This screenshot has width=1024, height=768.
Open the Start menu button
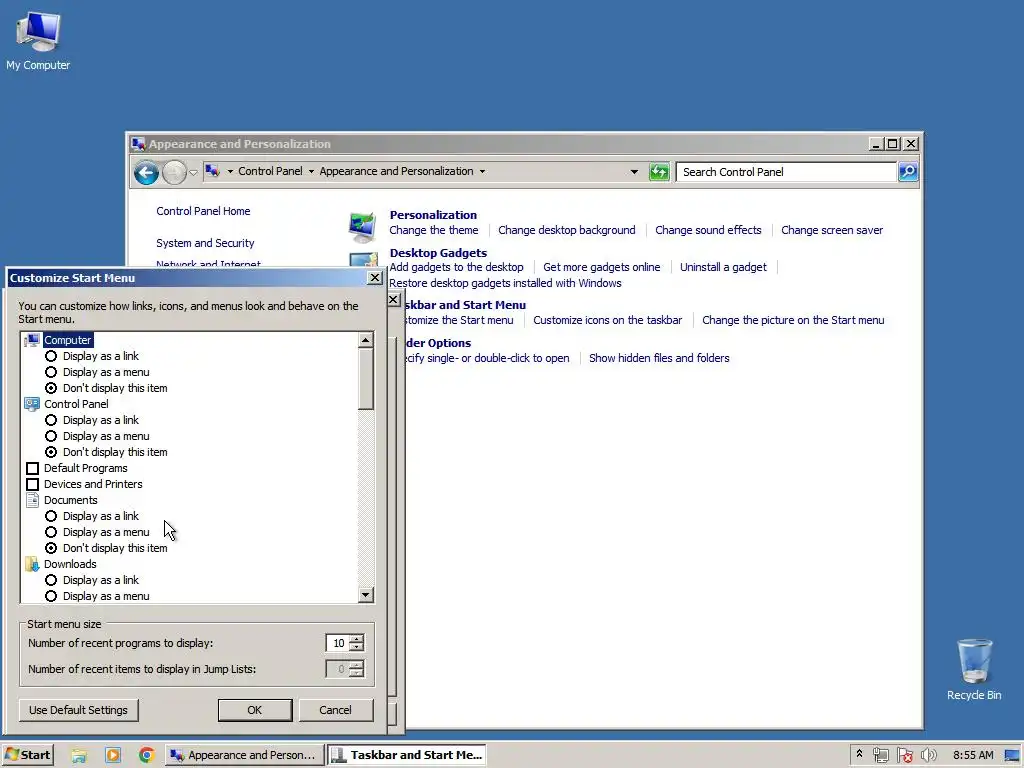tap(27, 755)
